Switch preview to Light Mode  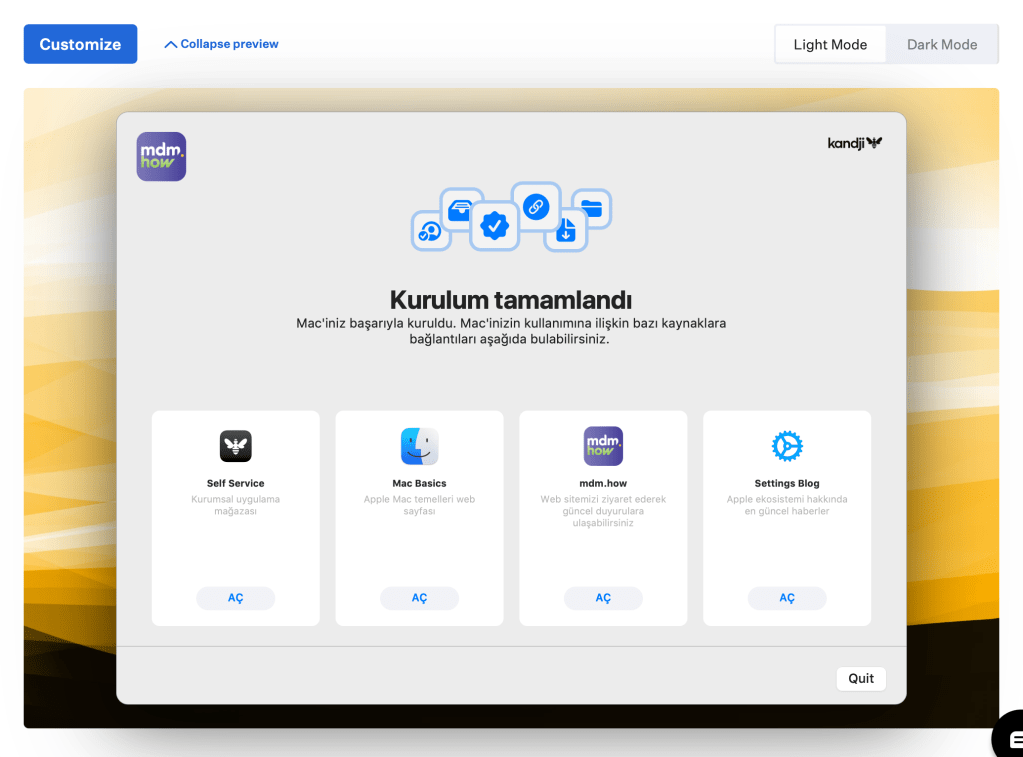click(x=830, y=45)
